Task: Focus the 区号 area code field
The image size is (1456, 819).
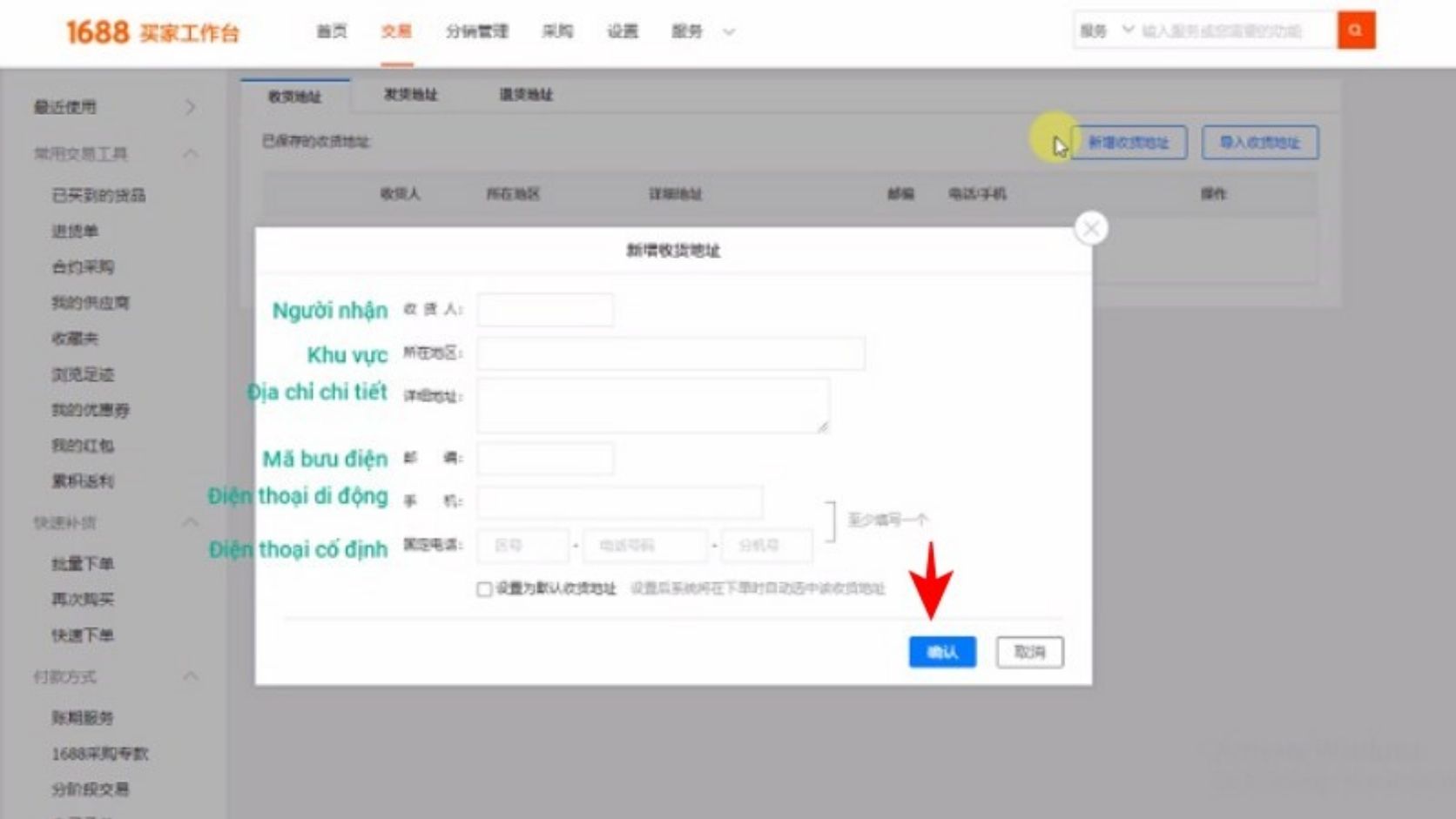Action: point(522,546)
